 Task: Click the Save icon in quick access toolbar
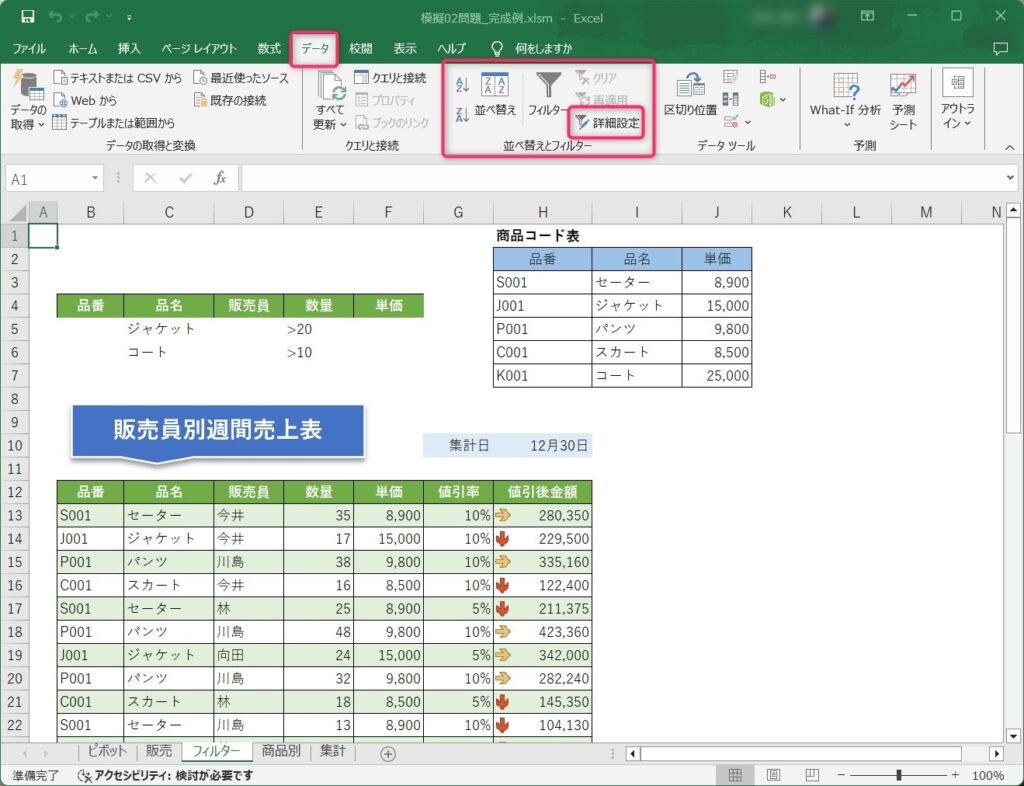pyautogui.click(x=27, y=17)
